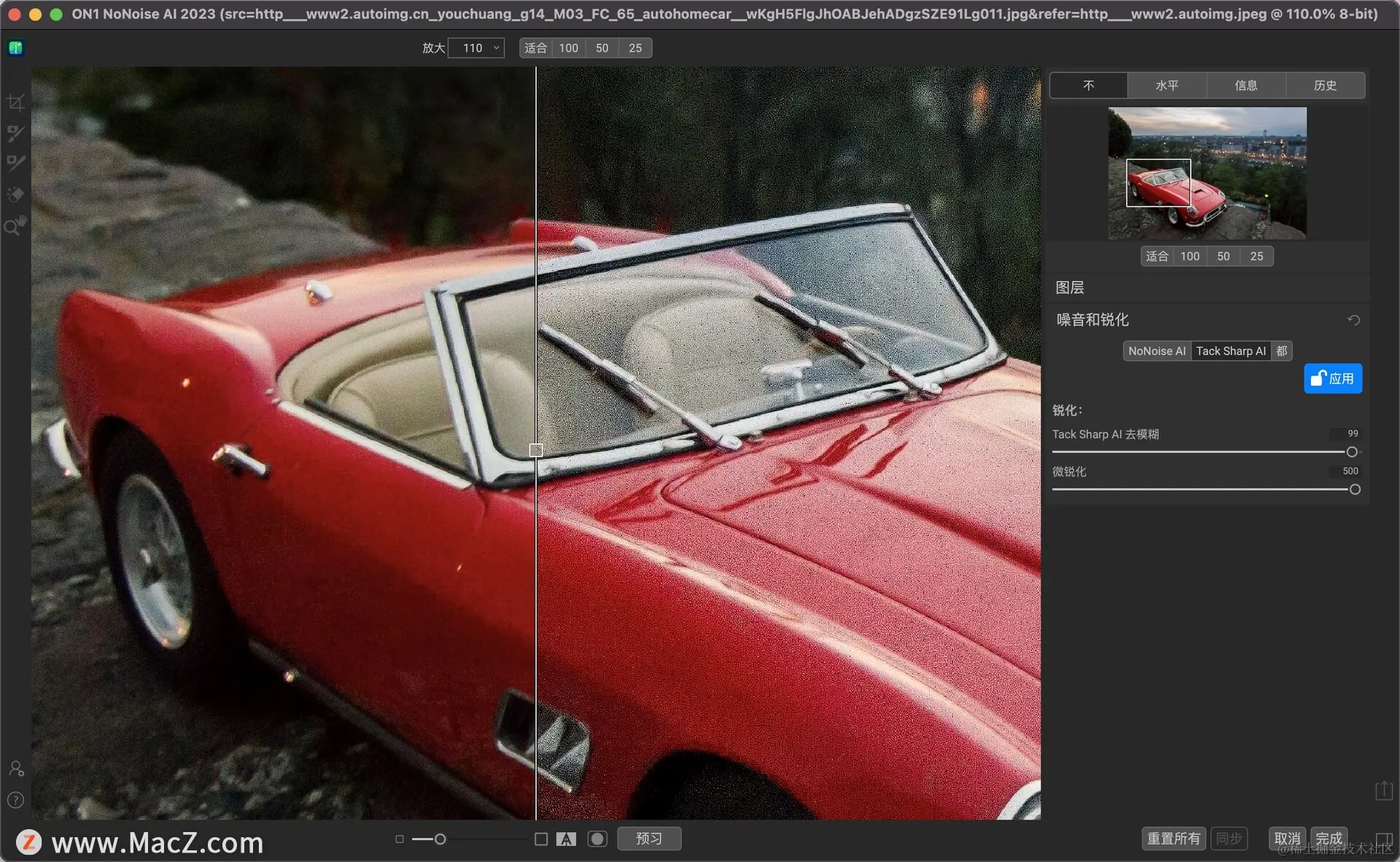This screenshot has width=1400, height=862.
Task: Expand the 图层 layers section
Action: (x=1070, y=287)
